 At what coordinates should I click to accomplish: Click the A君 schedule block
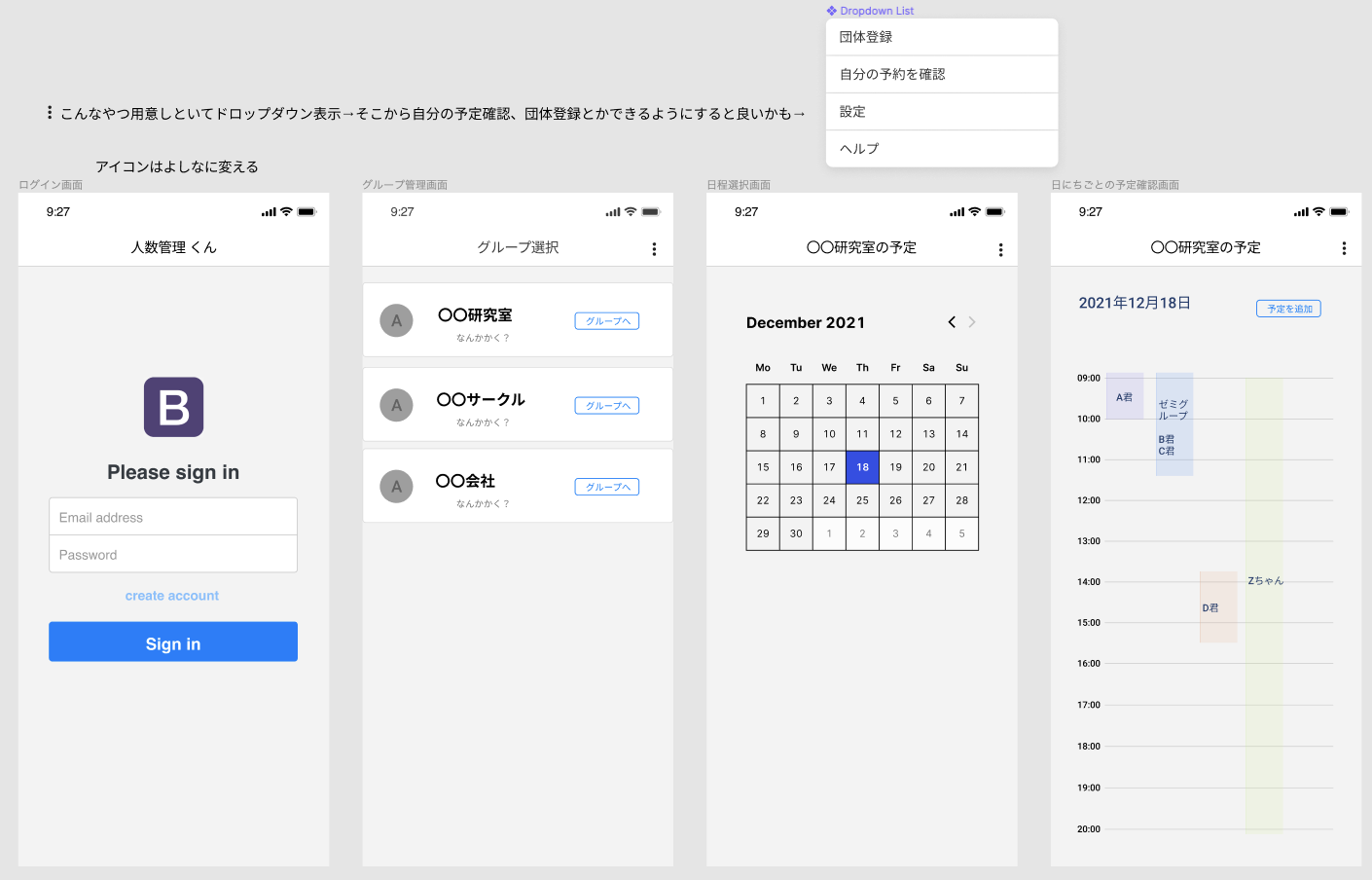1125,396
